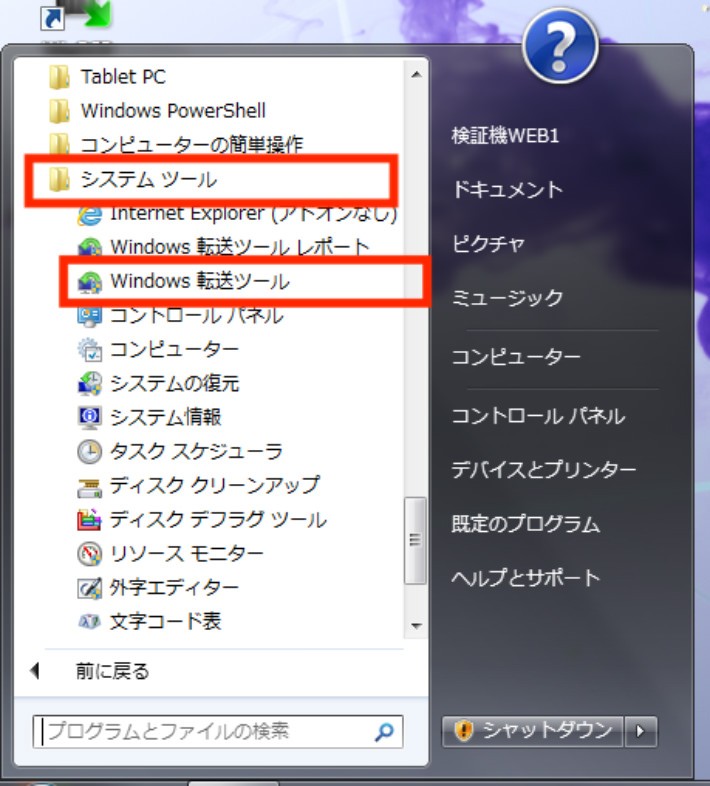Open the Tablet PC folder icon

click(x=60, y=77)
